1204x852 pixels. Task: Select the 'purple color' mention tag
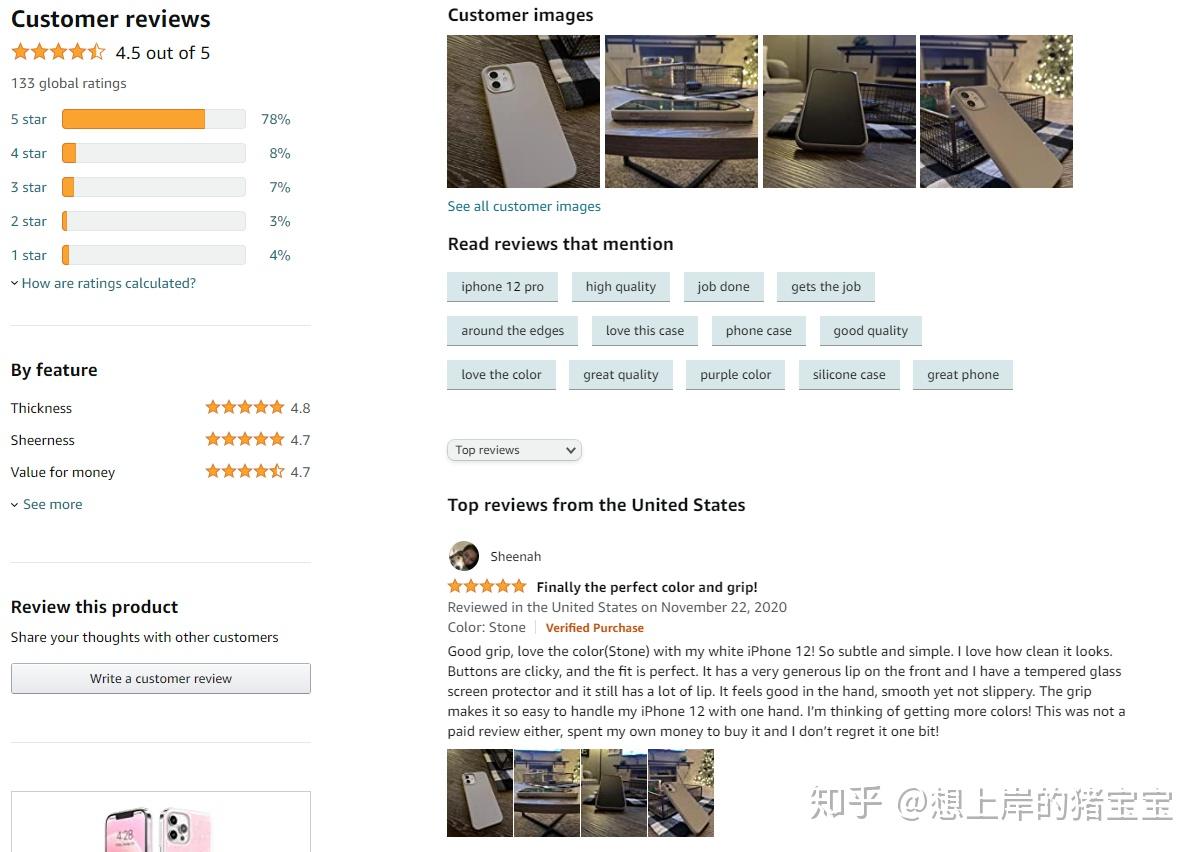coord(735,375)
